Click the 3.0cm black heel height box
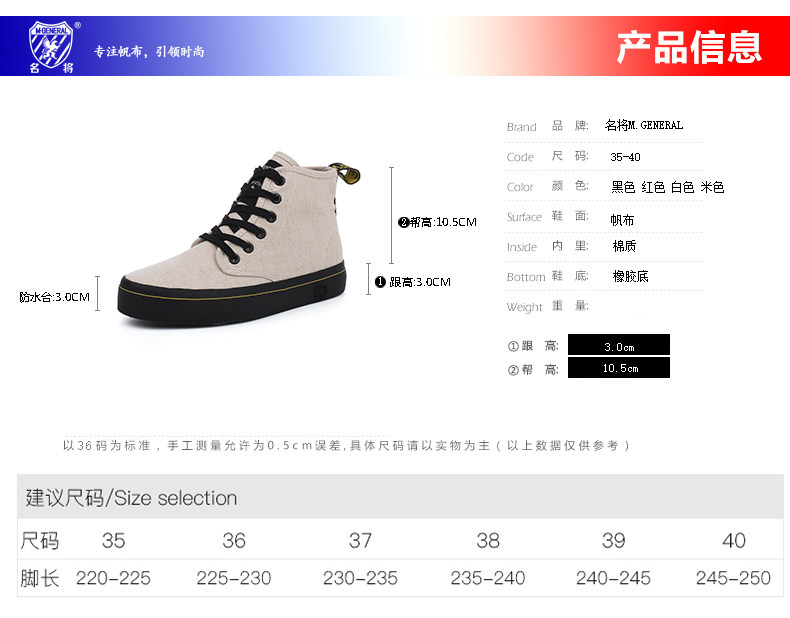The width and height of the screenshot is (790, 618). 619,345
